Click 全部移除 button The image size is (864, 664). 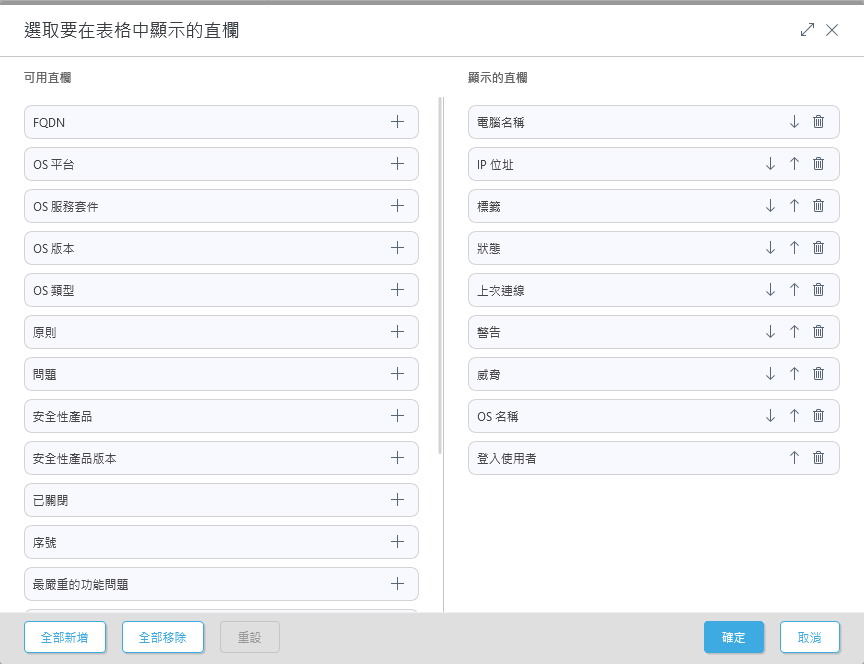click(163, 637)
